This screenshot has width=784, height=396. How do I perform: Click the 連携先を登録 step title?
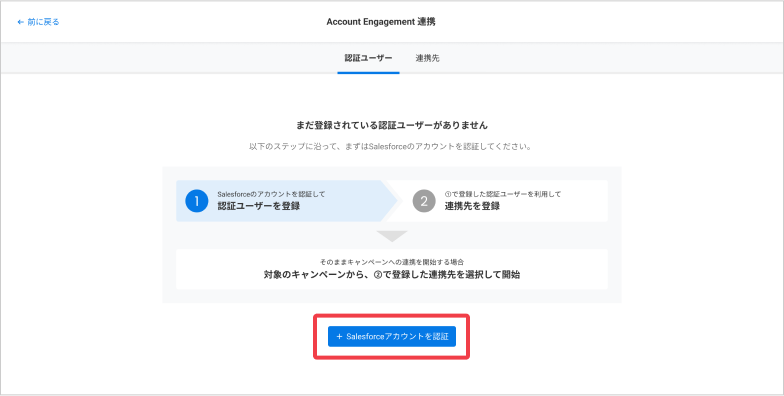tap(472, 206)
